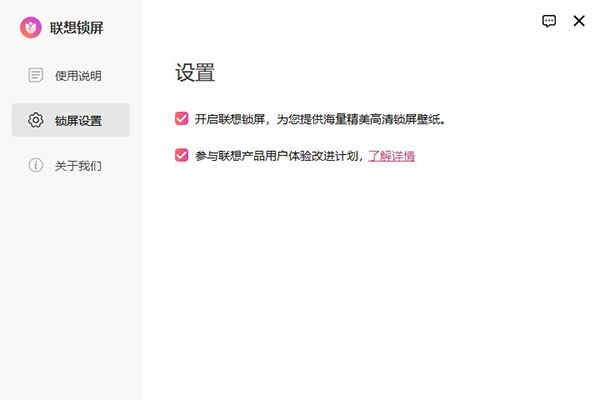
Task: Click the 为您提供海量精美高清锁屏壁纸 description text
Action: pos(359,119)
